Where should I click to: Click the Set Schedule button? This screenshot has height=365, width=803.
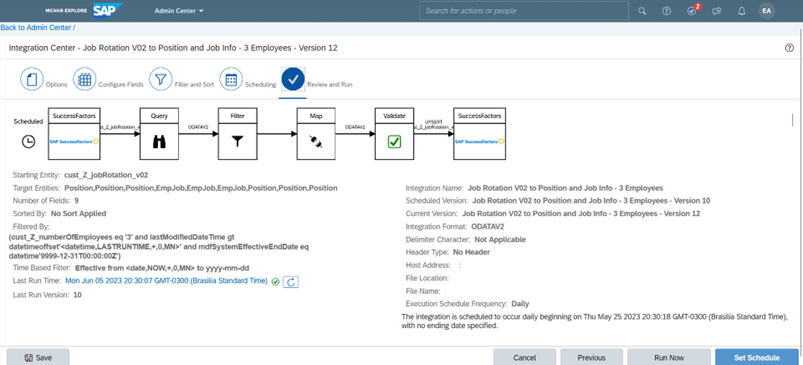(x=756, y=357)
